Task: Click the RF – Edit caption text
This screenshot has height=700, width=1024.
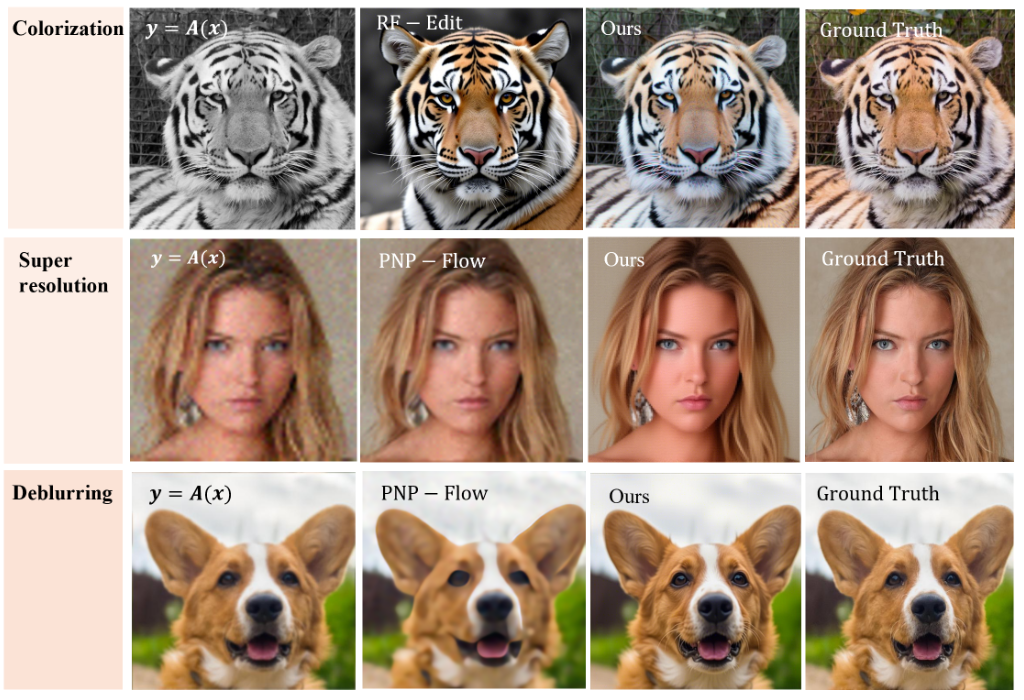Action: (419, 23)
